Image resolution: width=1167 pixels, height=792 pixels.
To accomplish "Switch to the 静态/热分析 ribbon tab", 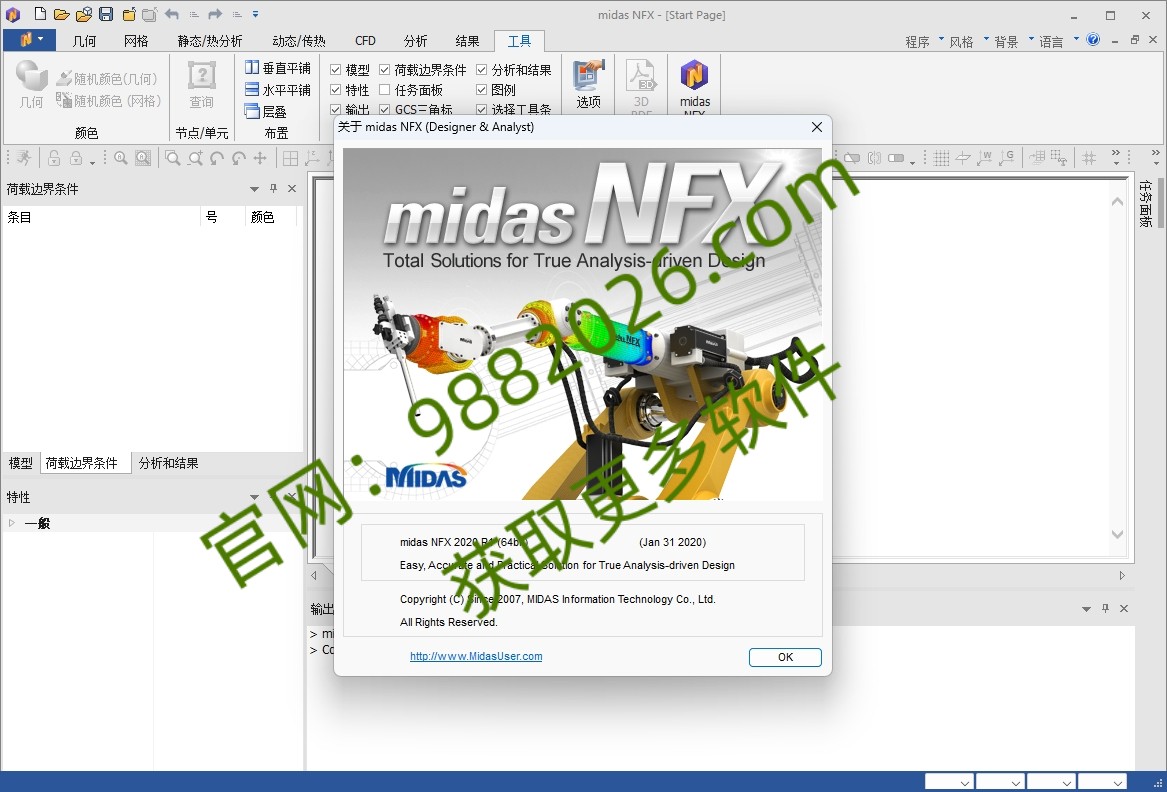I will tap(210, 41).
